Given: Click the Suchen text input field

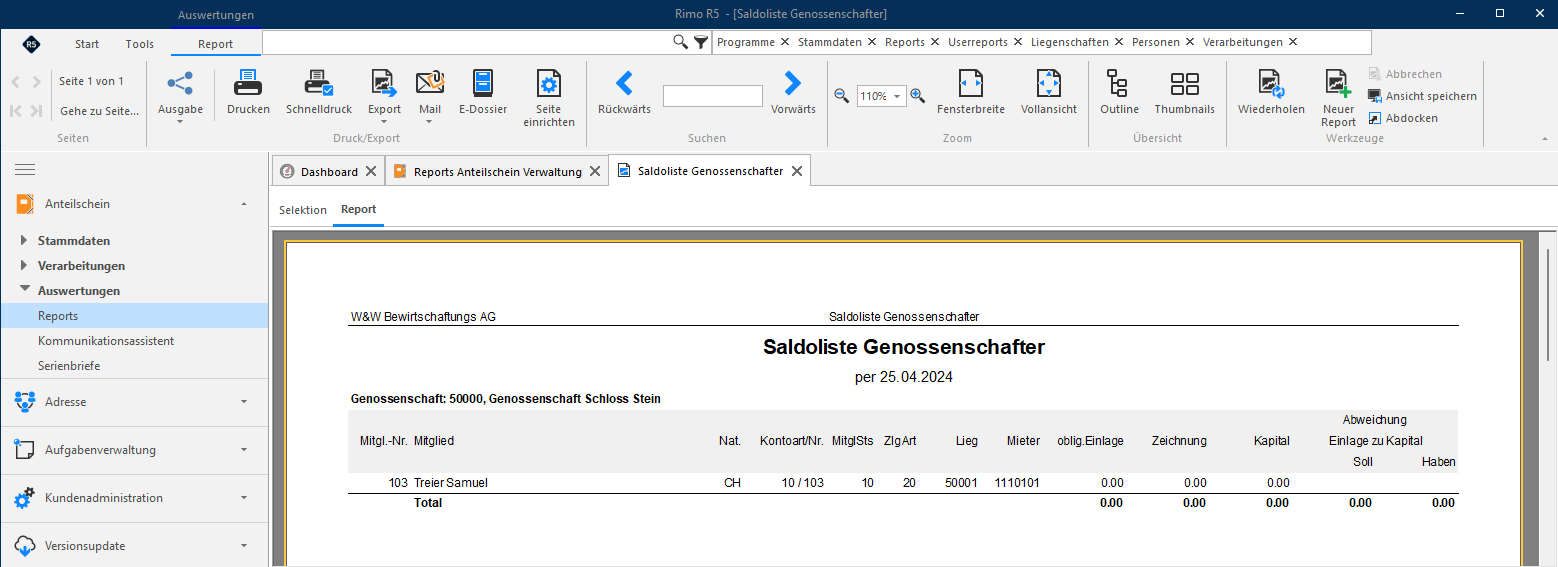Looking at the screenshot, I should coord(713,96).
